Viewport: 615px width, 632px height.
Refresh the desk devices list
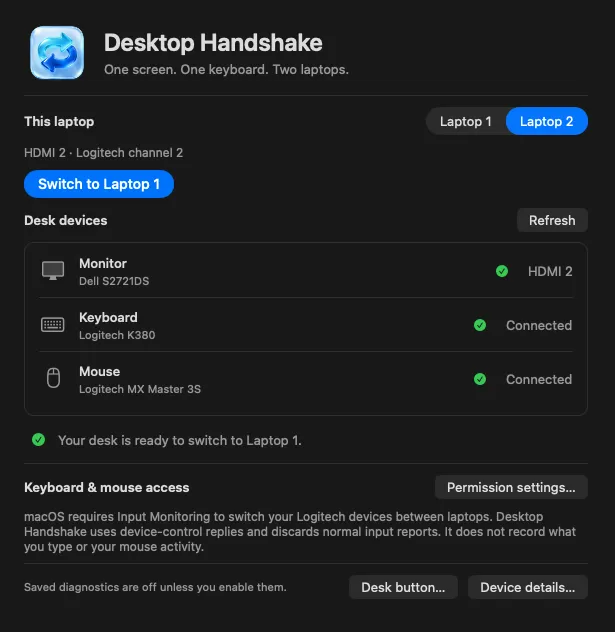(x=552, y=220)
